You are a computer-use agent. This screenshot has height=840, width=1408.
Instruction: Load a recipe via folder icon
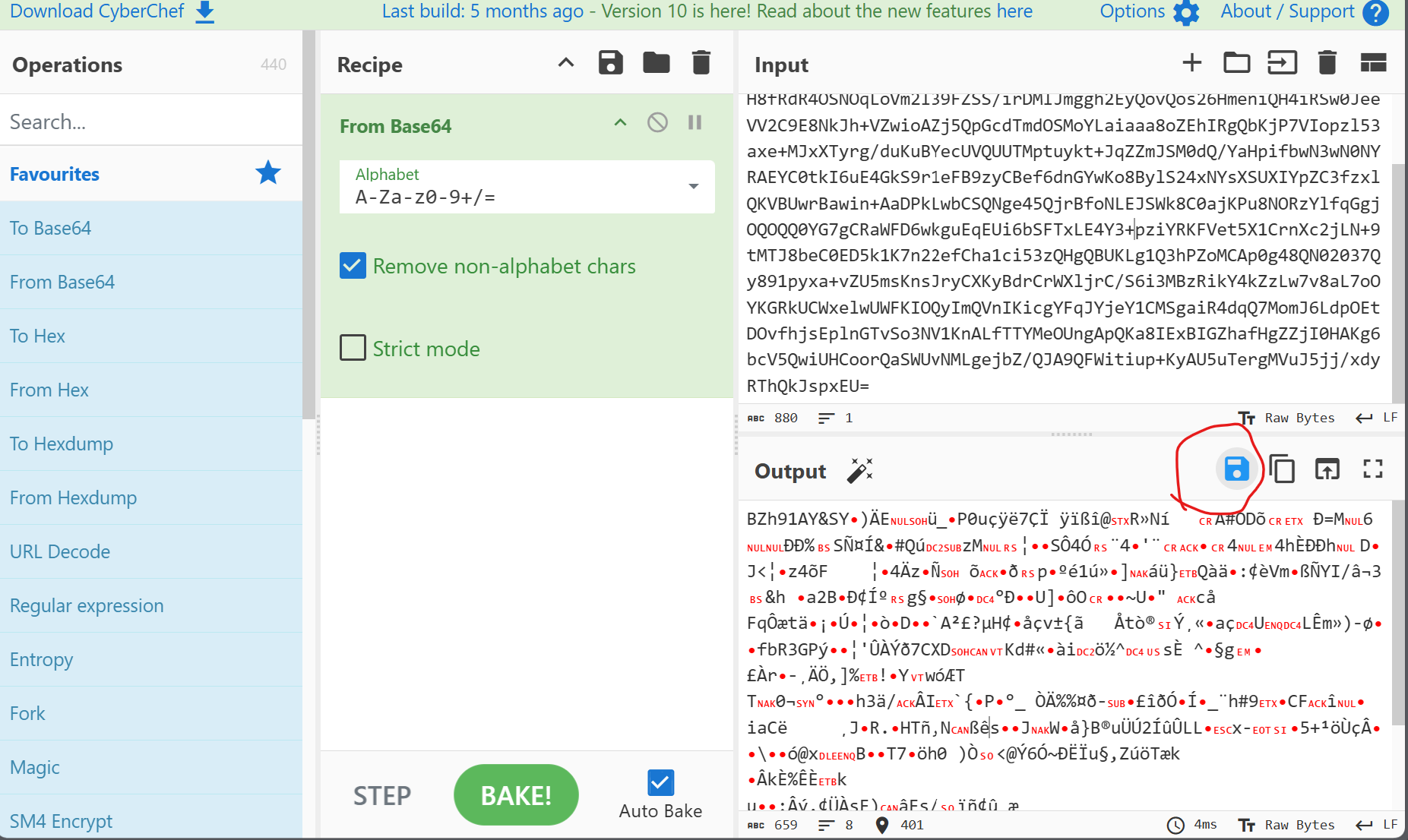pos(656,63)
